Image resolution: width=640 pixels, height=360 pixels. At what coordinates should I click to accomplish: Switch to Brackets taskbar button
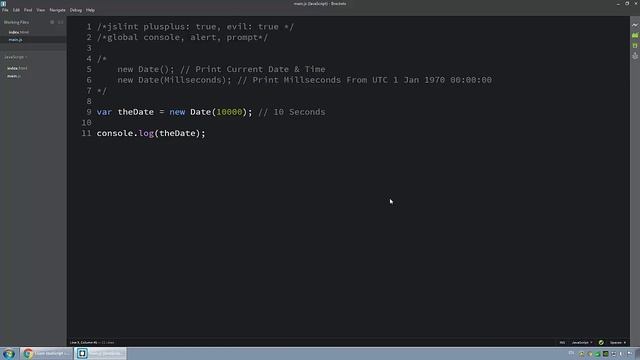pos(100,353)
